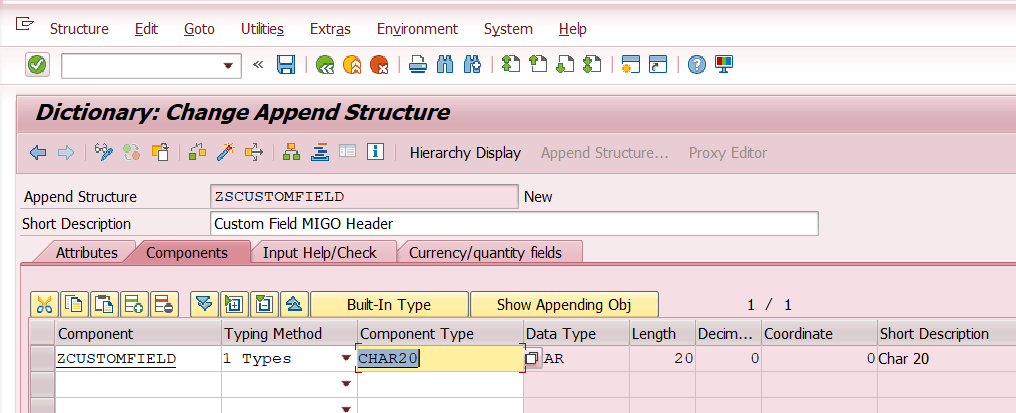Open the Structure menu
Image resolution: width=1016 pixels, height=413 pixels.
click(79, 29)
